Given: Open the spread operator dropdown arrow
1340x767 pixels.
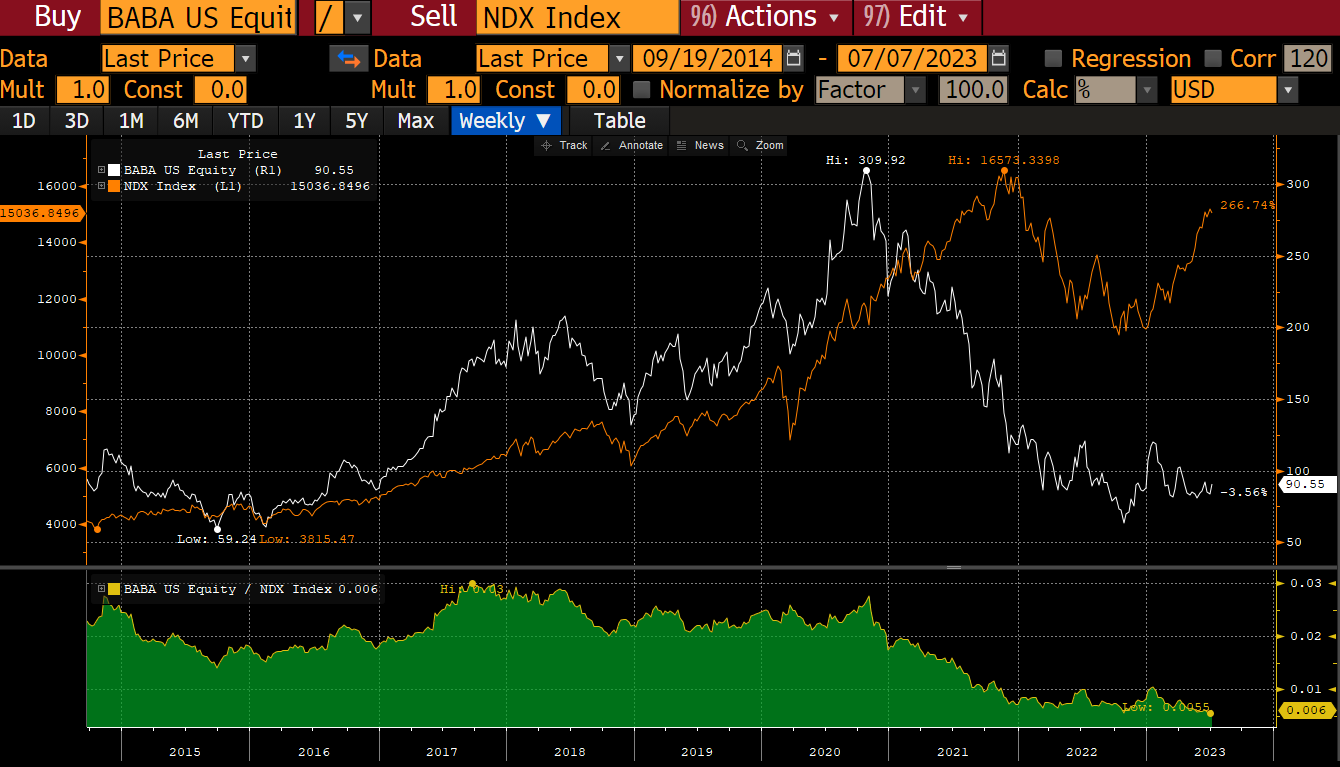Looking at the screenshot, I should pos(358,17).
